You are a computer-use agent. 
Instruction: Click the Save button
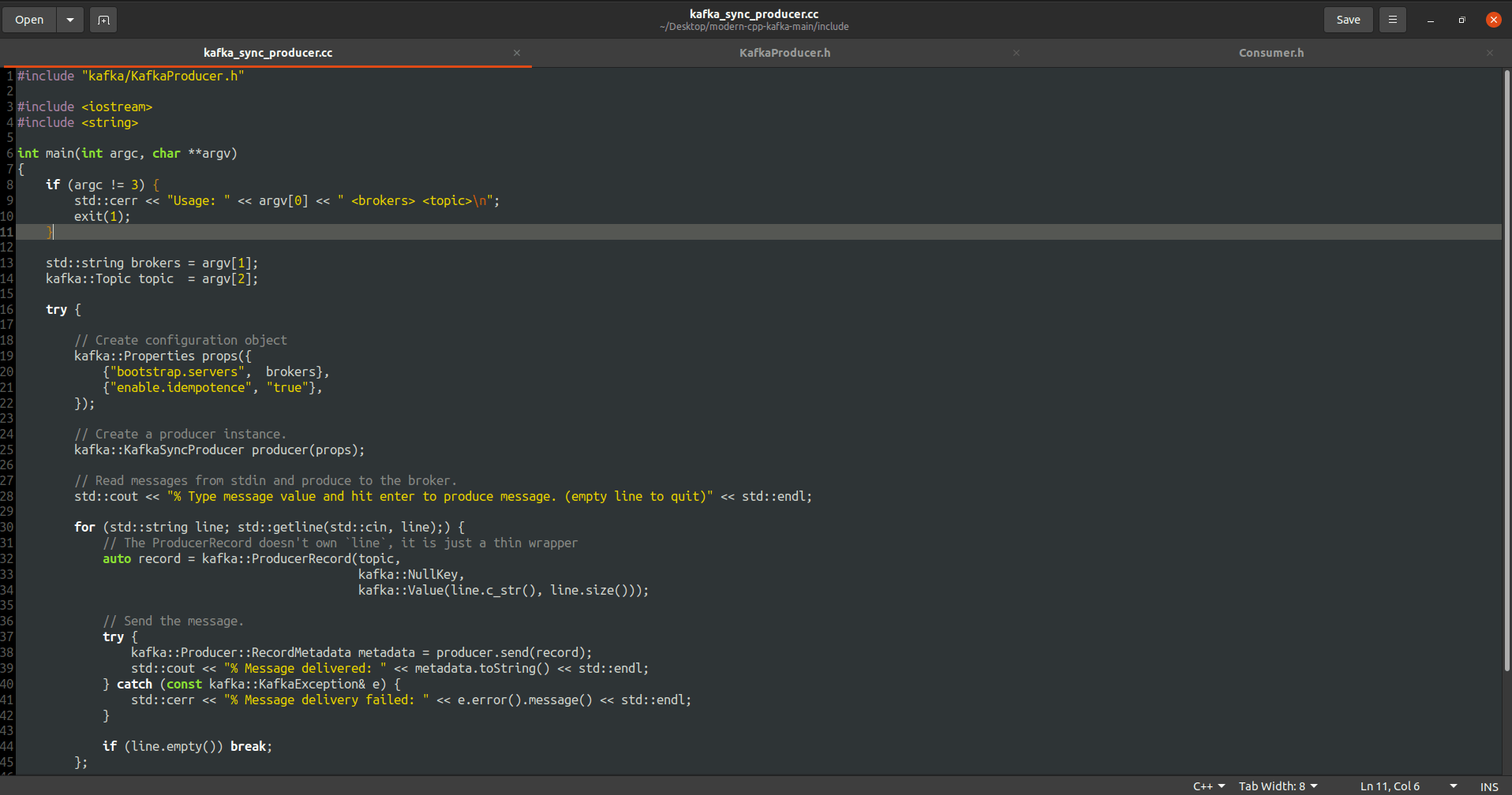tap(1348, 20)
